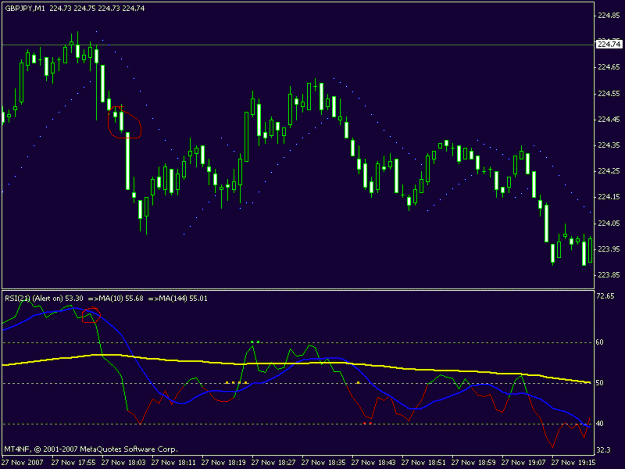Viewport: 625px width, 469px height.
Task: Click the 27 Nov 18:43 time label
Action: (x=373, y=463)
